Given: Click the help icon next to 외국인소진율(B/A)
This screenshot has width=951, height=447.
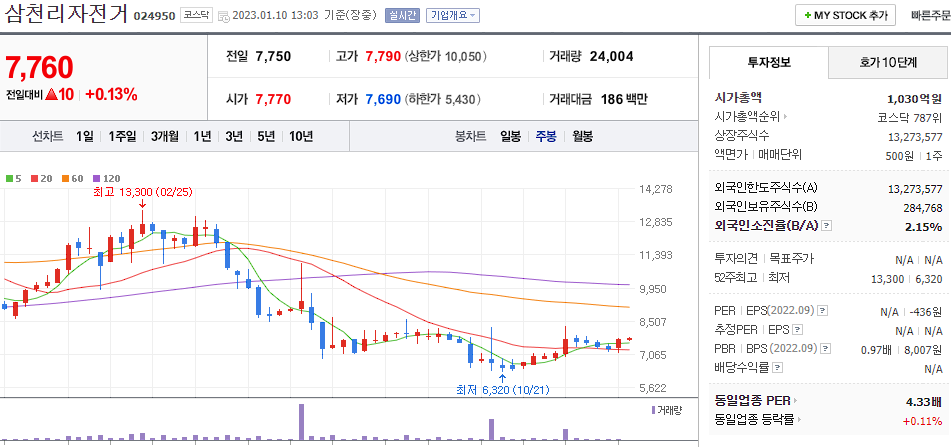Looking at the screenshot, I should click(827, 226).
